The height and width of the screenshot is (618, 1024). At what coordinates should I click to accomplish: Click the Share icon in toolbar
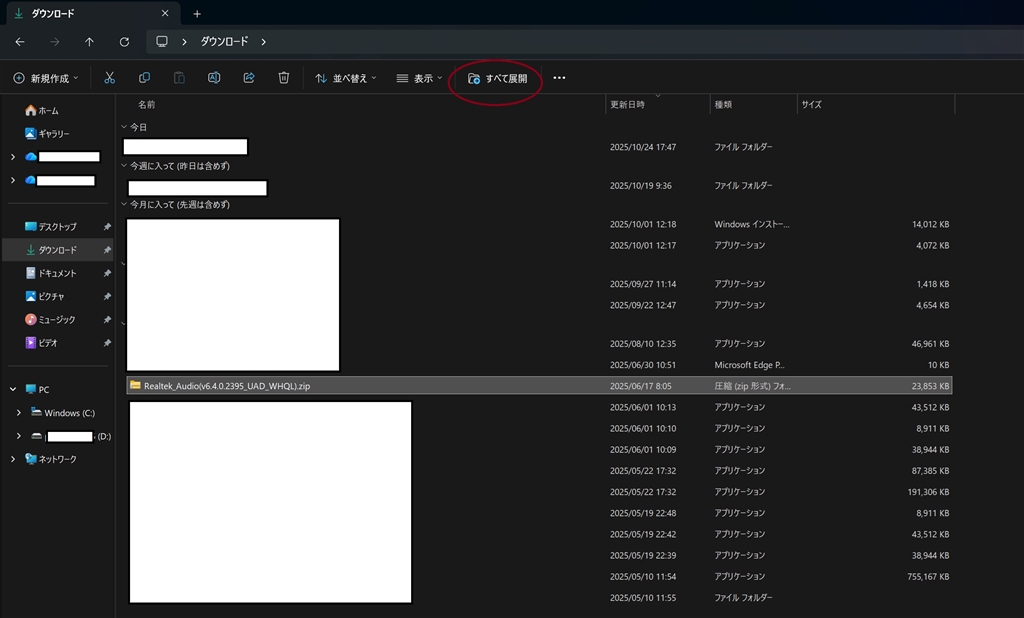(x=249, y=78)
